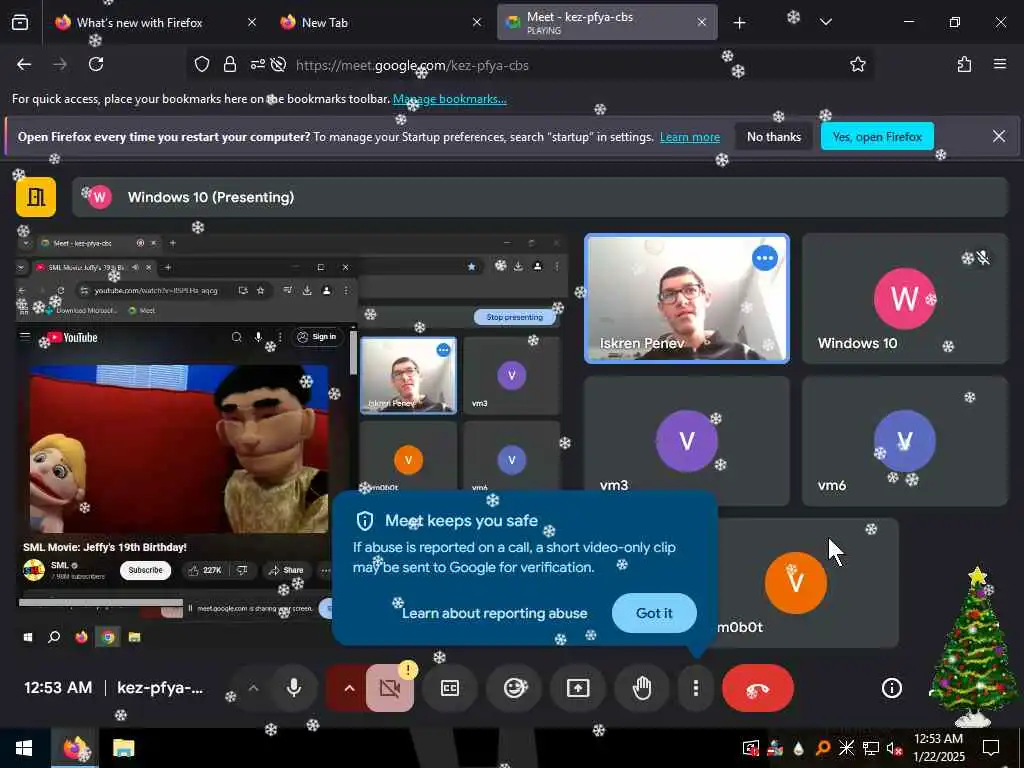
Task: Open Learn more link in startup banner
Action: click(690, 137)
